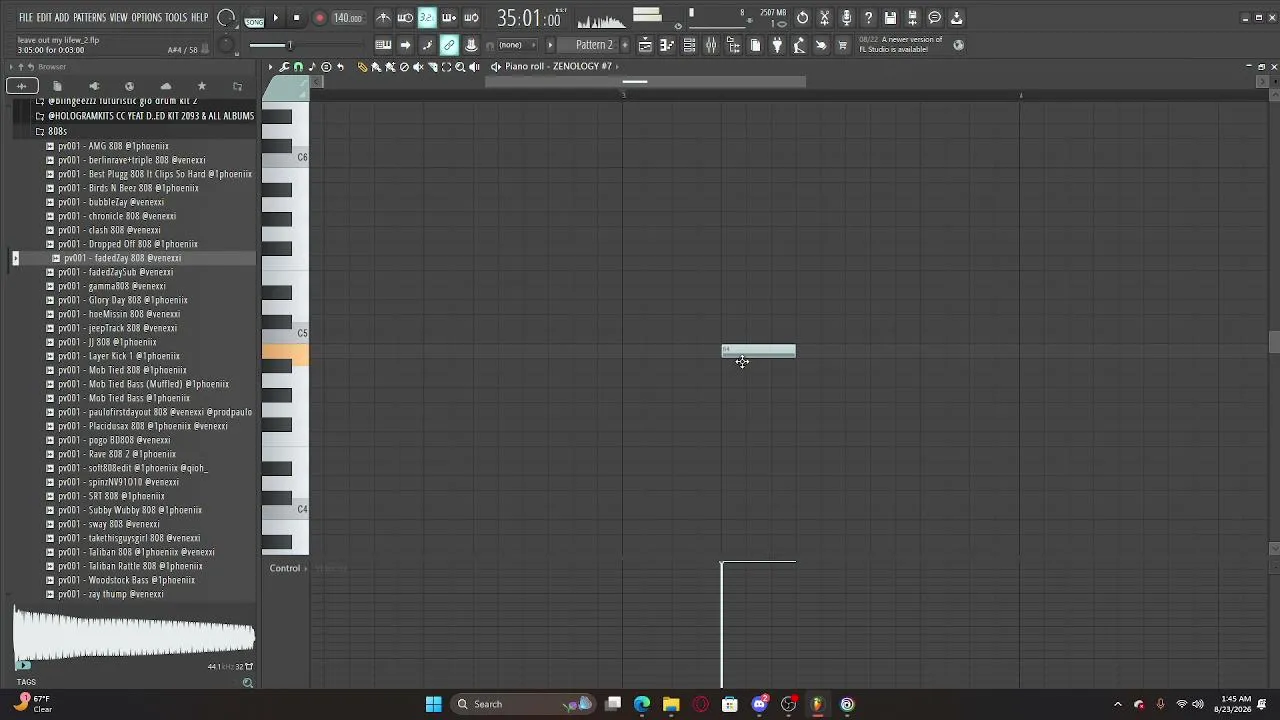Viewport: 1280px width, 720px height.
Task: Open the TOOLS menu
Action: click(176, 18)
